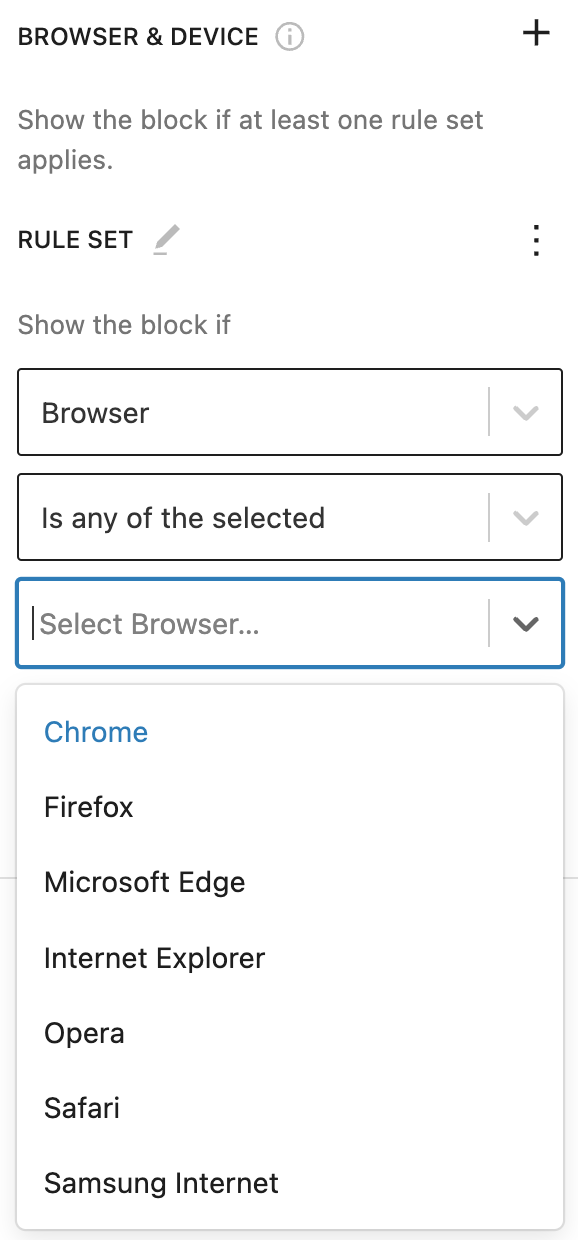Open the 'Is any of the selected' dropdown
This screenshot has height=1240, width=578.
click(x=290, y=518)
